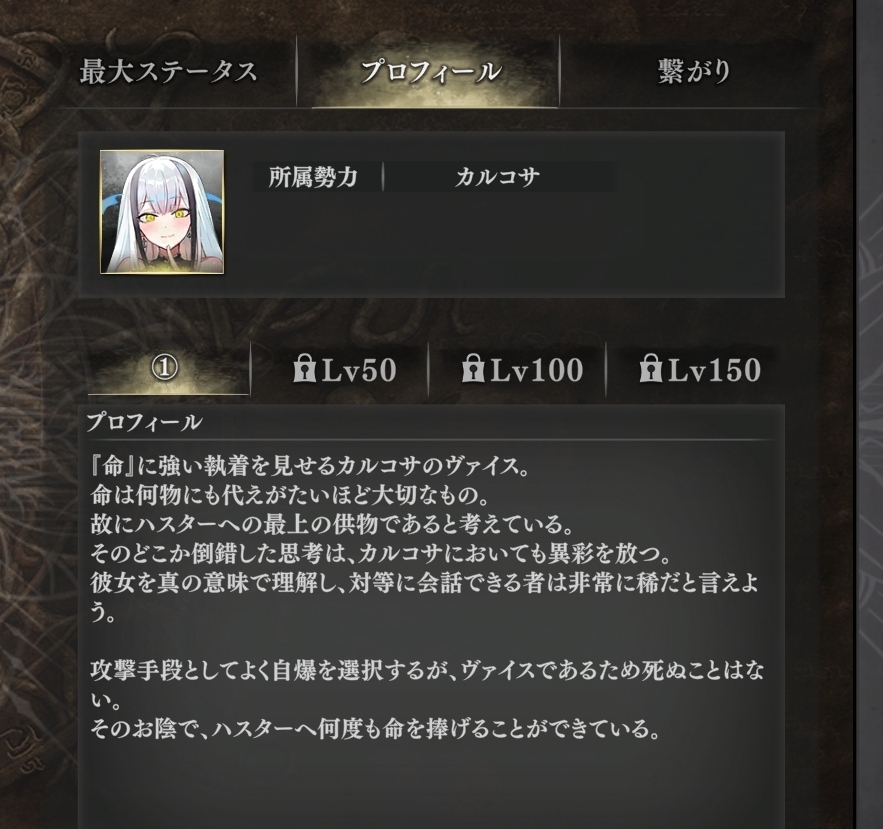Image resolution: width=883 pixels, height=829 pixels.
Task: Select the カルコサ faction name
Action: click(498, 177)
